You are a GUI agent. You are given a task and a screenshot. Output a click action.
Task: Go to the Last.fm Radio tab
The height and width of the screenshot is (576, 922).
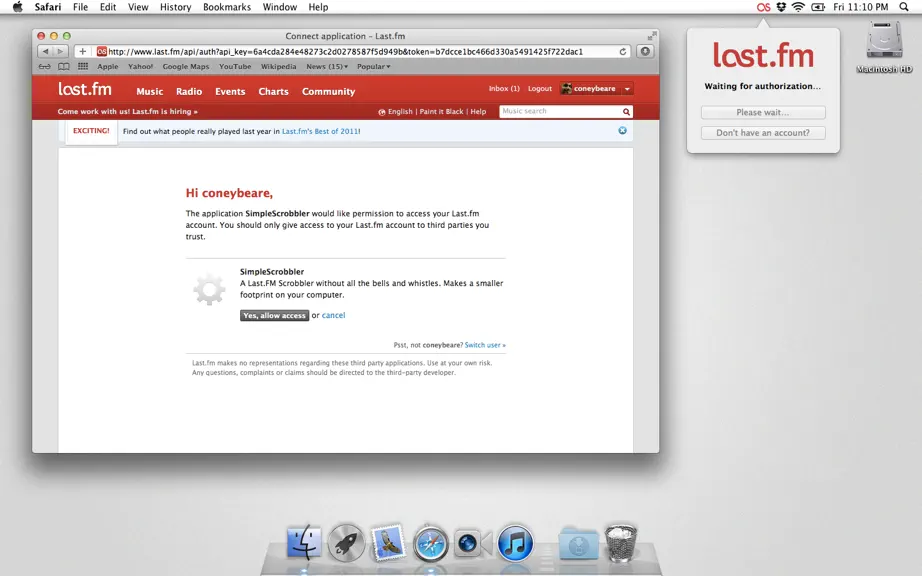189,92
